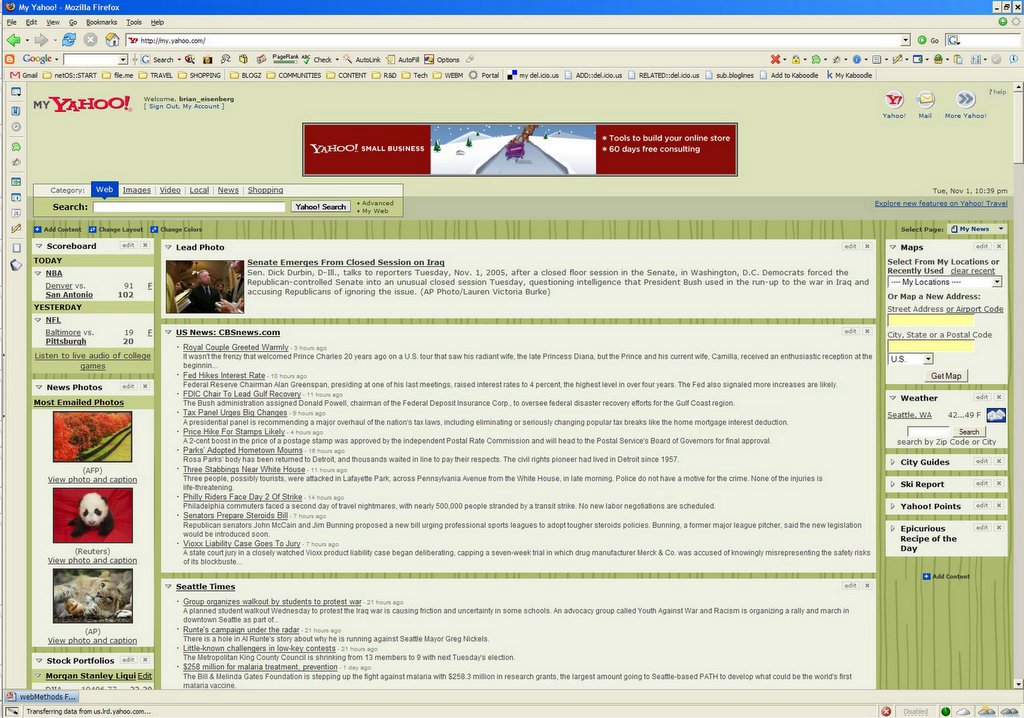Click the Yahoo! Small Business banner ad

coord(520,150)
